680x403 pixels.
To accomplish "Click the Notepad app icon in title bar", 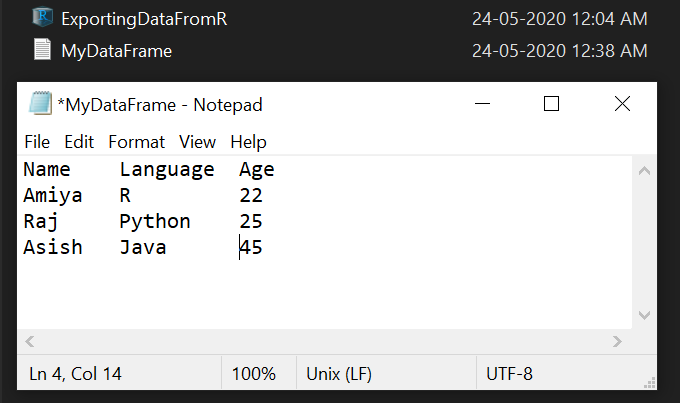I will click(40, 103).
